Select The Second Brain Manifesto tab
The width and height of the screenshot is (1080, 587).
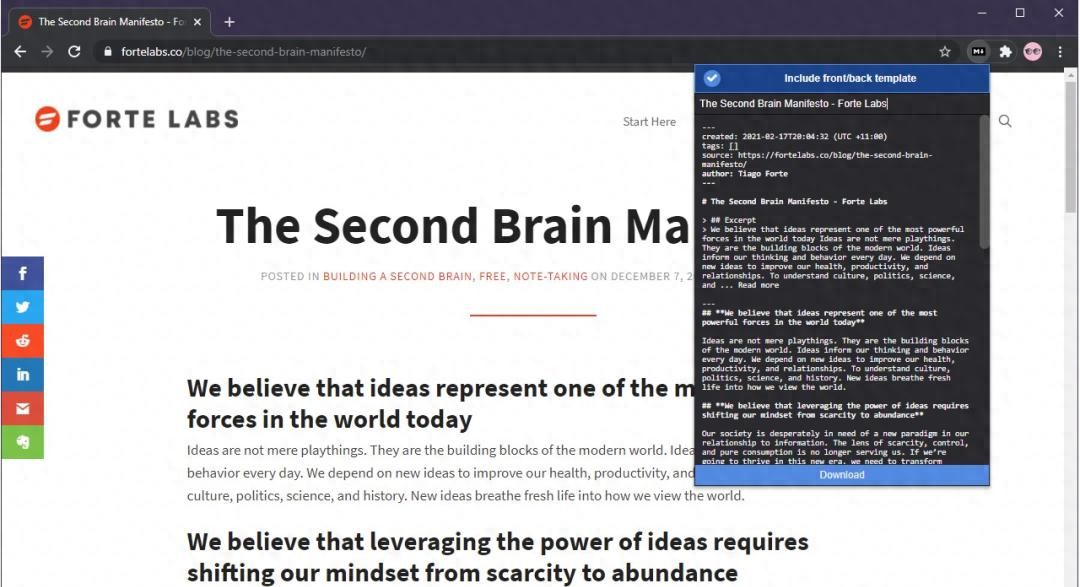[x=110, y=22]
